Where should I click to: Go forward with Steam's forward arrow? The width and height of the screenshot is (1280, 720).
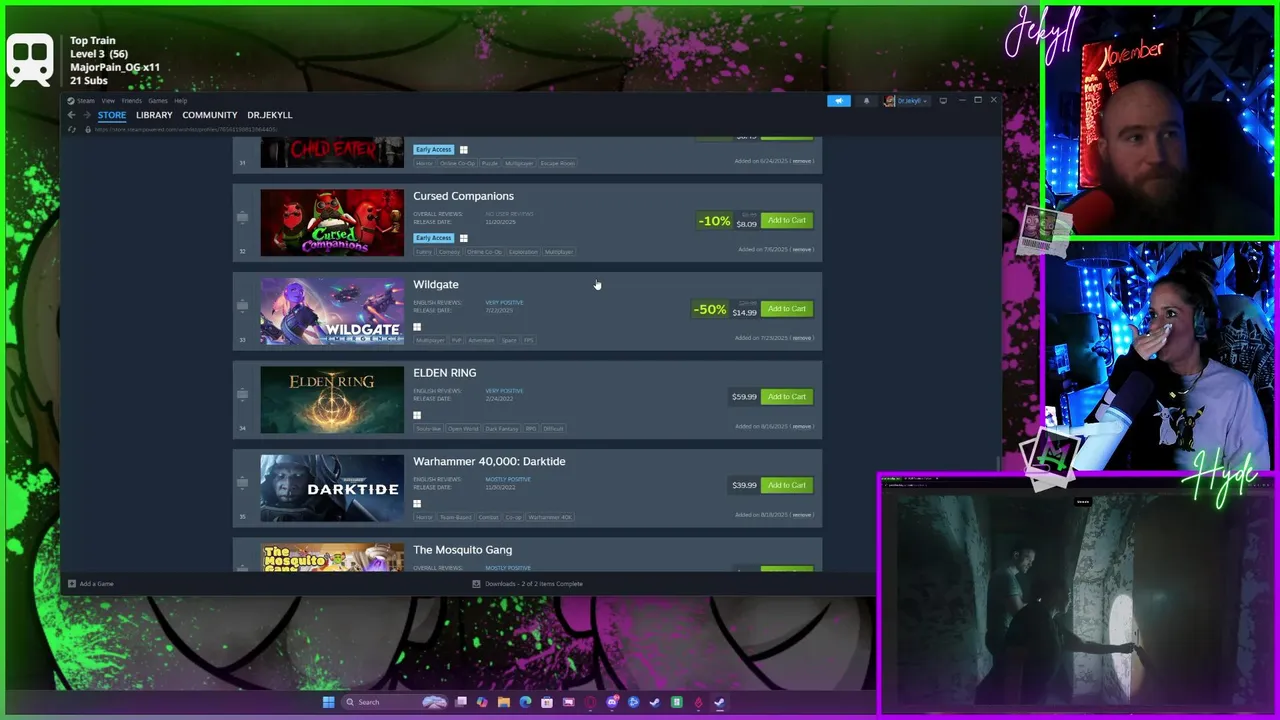click(85, 115)
